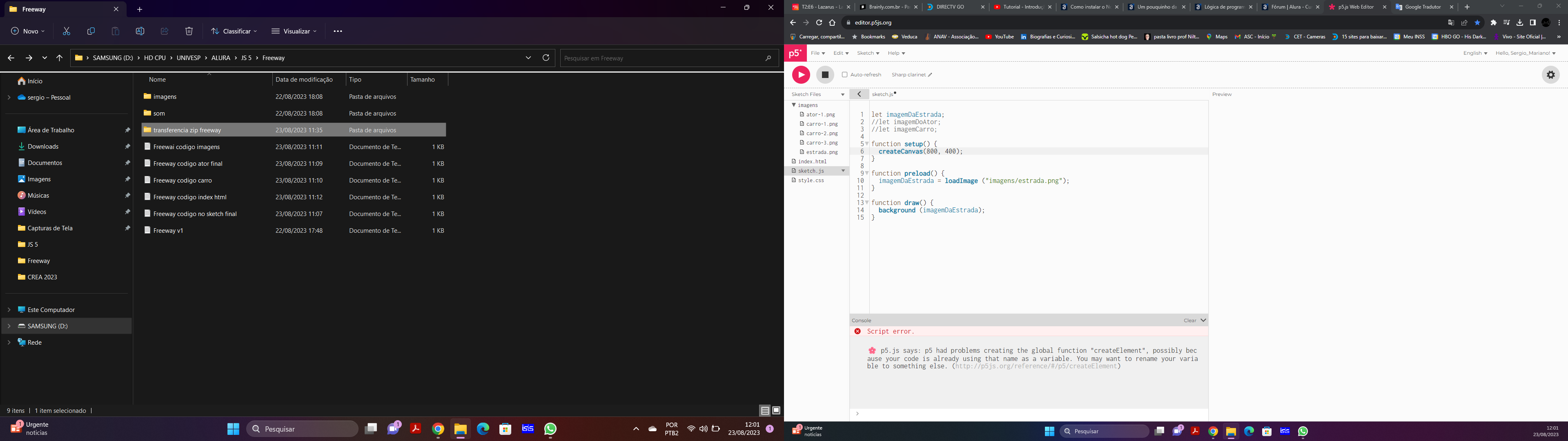Click the Pesquisar em Freeway search field
Image resolution: width=1568 pixels, height=441 pixels.
[x=669, y=58]
